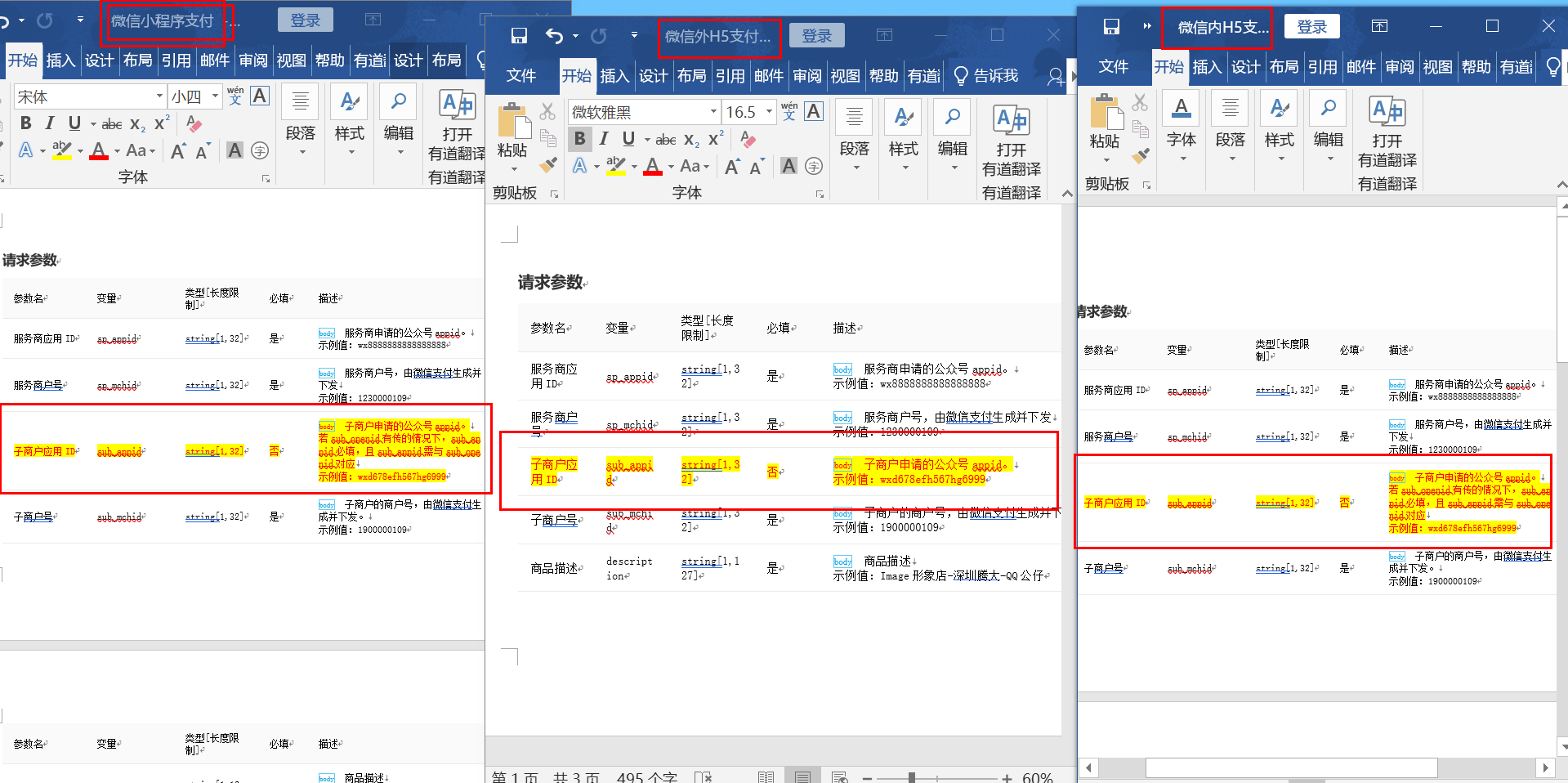Open 有道翻译 from the 微信外H5支付 window ribbon
This screenshot has height=783, width=1568.
[x=1011, y=141]
